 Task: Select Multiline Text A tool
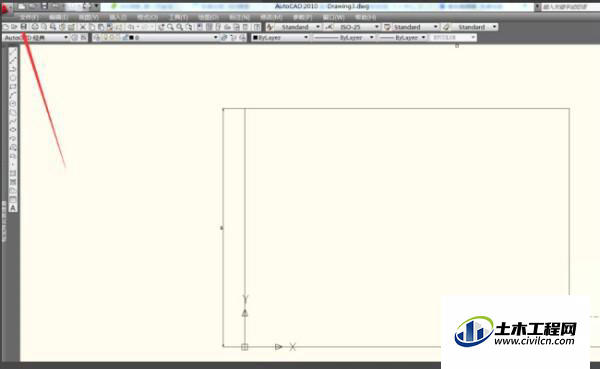coord(13,208)
